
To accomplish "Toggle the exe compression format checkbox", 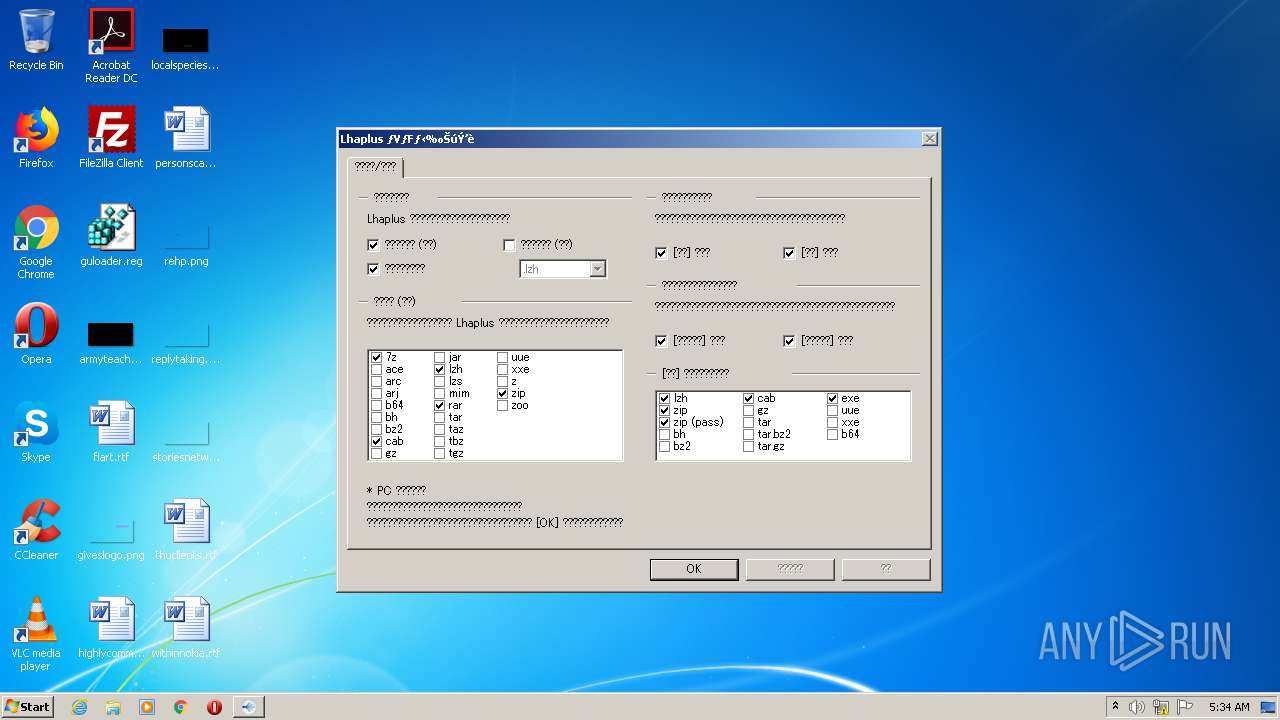I will point(833,398).
